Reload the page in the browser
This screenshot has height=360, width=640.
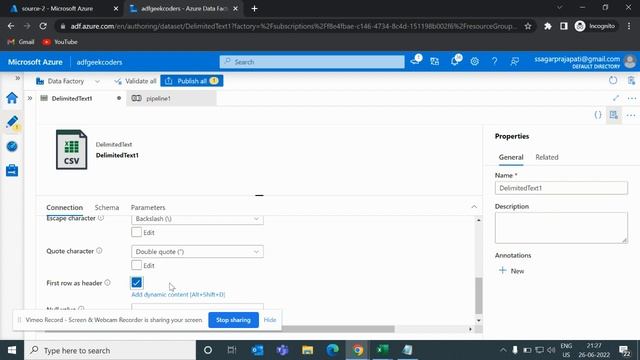tap(43, 26)
